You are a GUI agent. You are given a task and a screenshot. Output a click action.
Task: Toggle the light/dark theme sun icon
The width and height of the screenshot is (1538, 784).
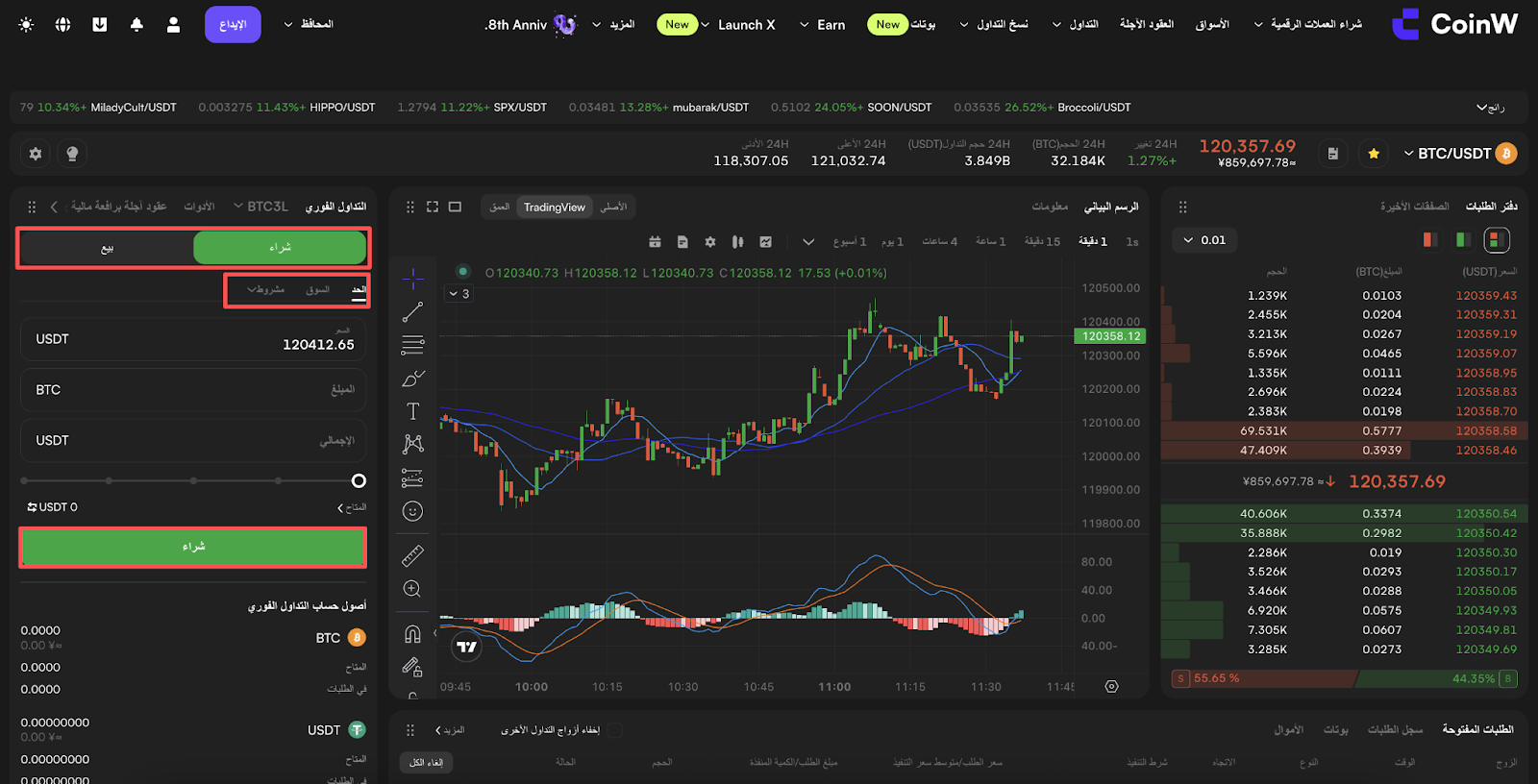26,24
